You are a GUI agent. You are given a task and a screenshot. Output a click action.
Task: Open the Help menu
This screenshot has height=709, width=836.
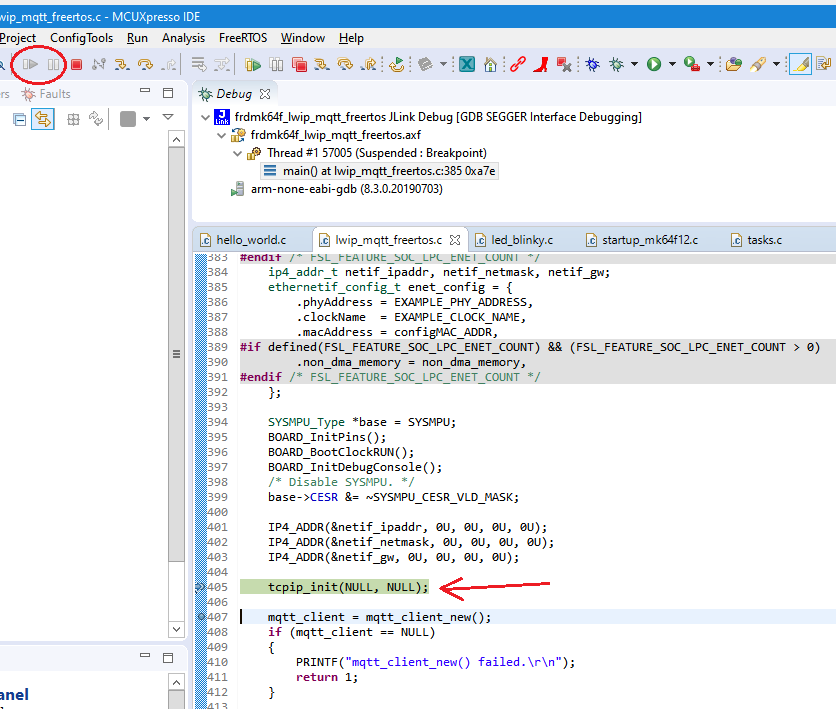(x=351, y=38)
